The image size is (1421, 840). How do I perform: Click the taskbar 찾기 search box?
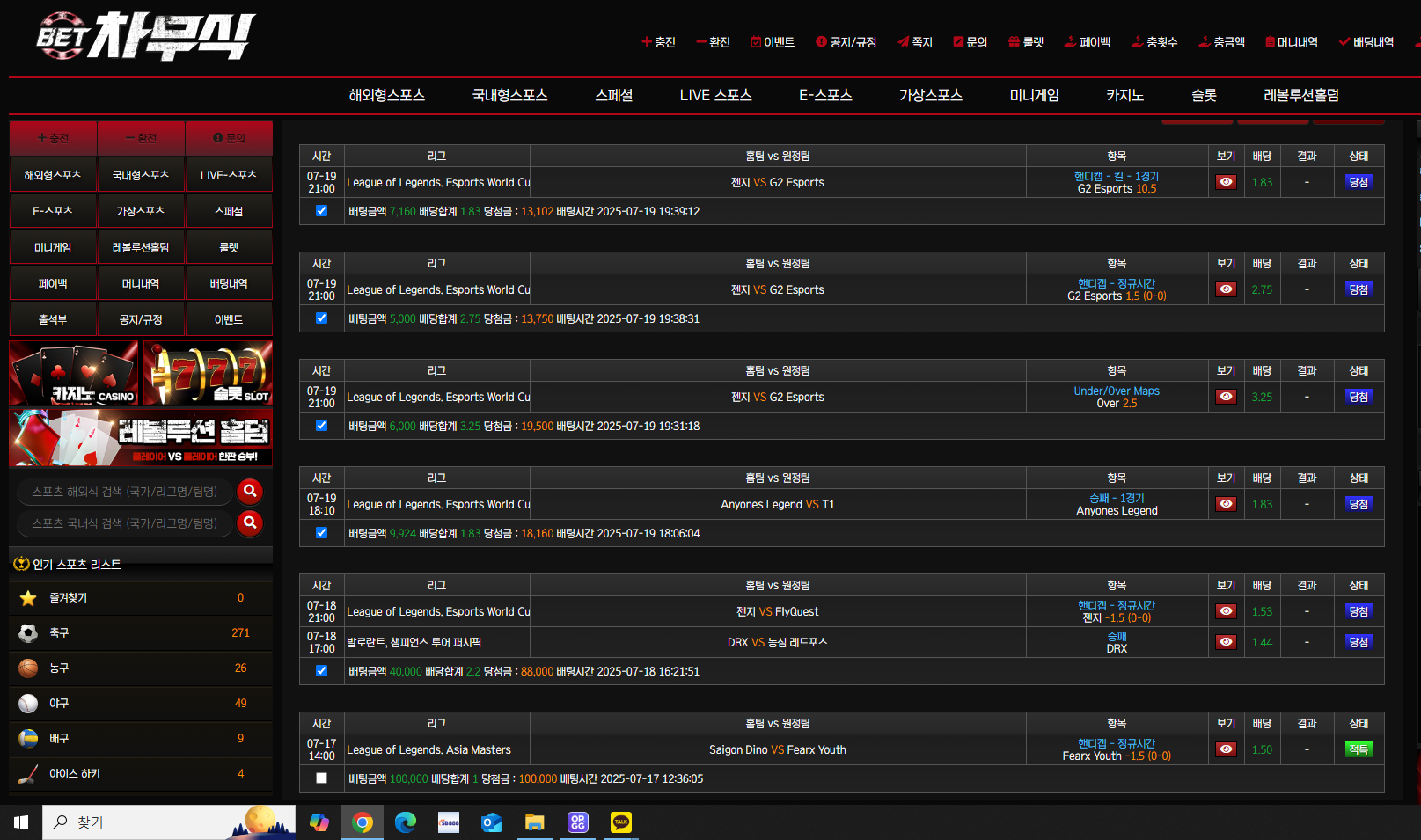click(x=169, y=822)
